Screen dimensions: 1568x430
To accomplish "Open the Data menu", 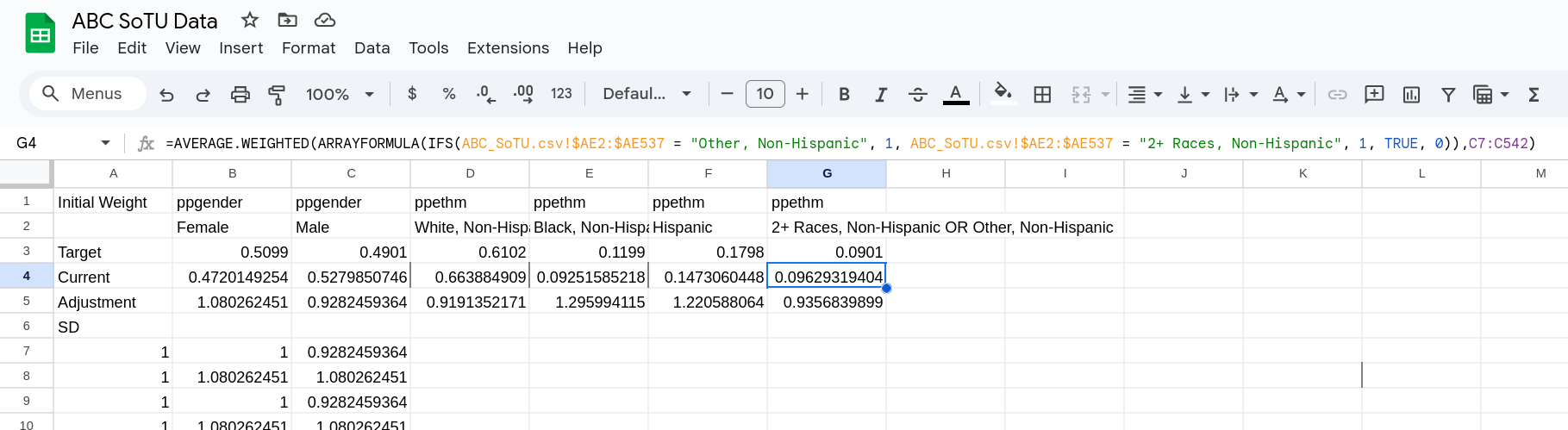I will pyautogui.click(x=372, y=48).
